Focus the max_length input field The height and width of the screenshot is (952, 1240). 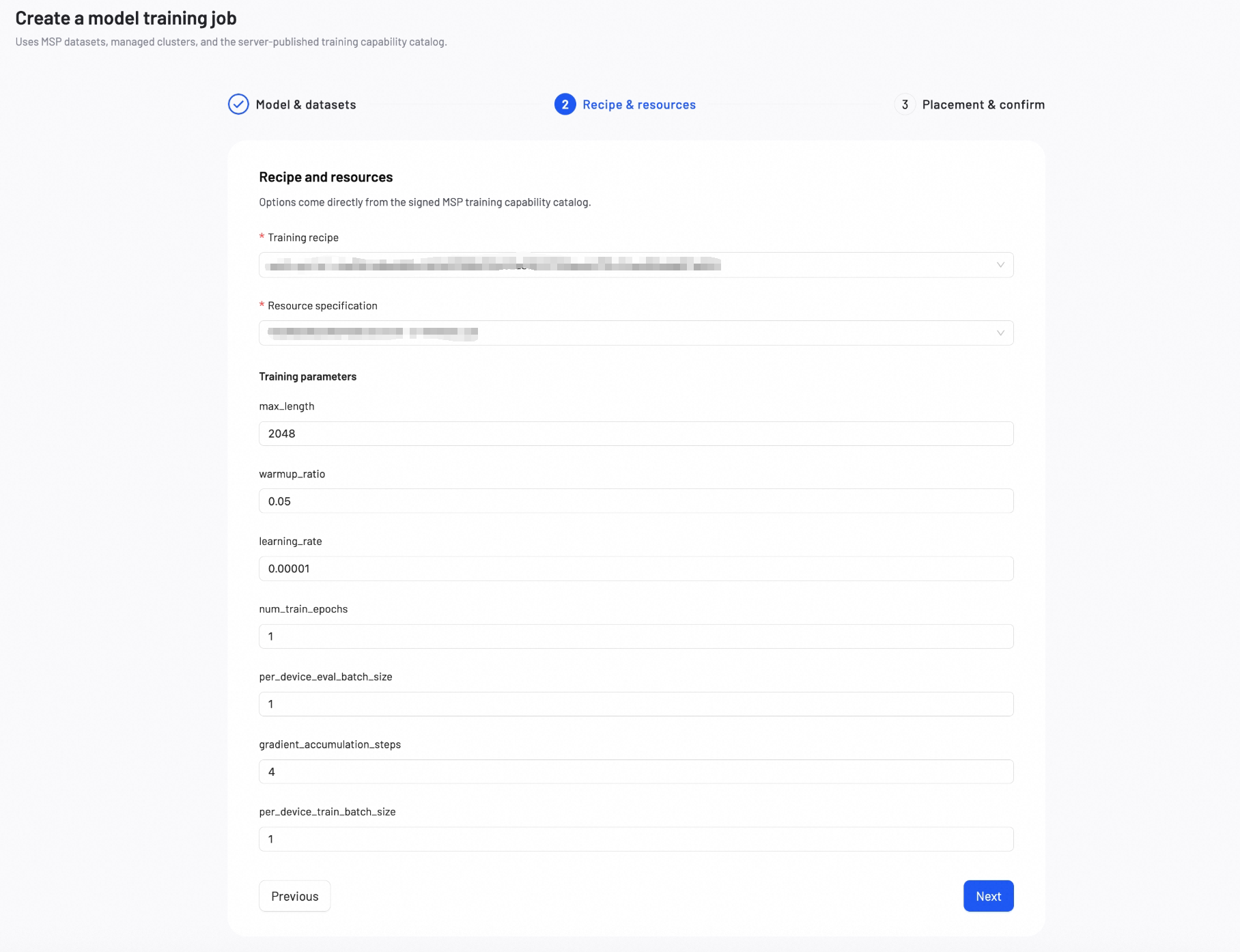click(x=636, y=434)
